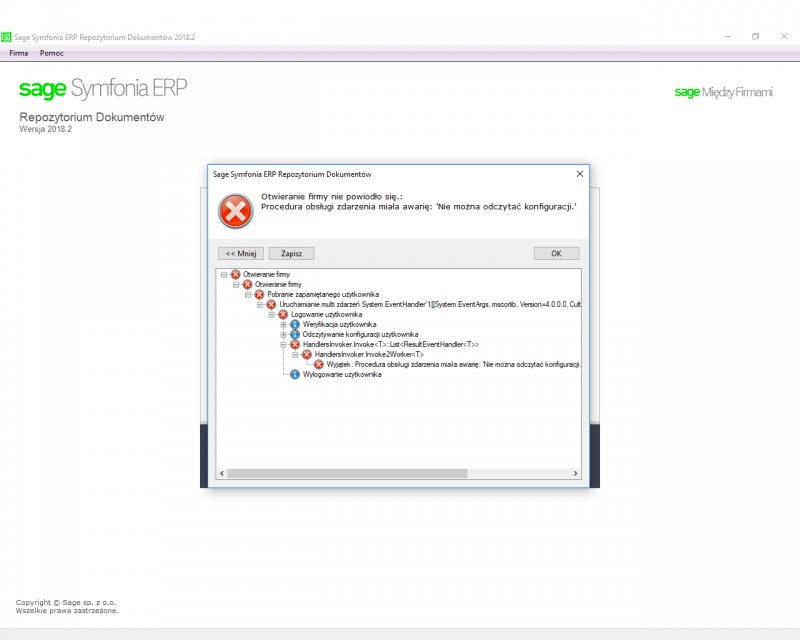Click the info icon beside Wylogowanie użytkownika
This screenshot has height=640, width=800.
[295, 375]
